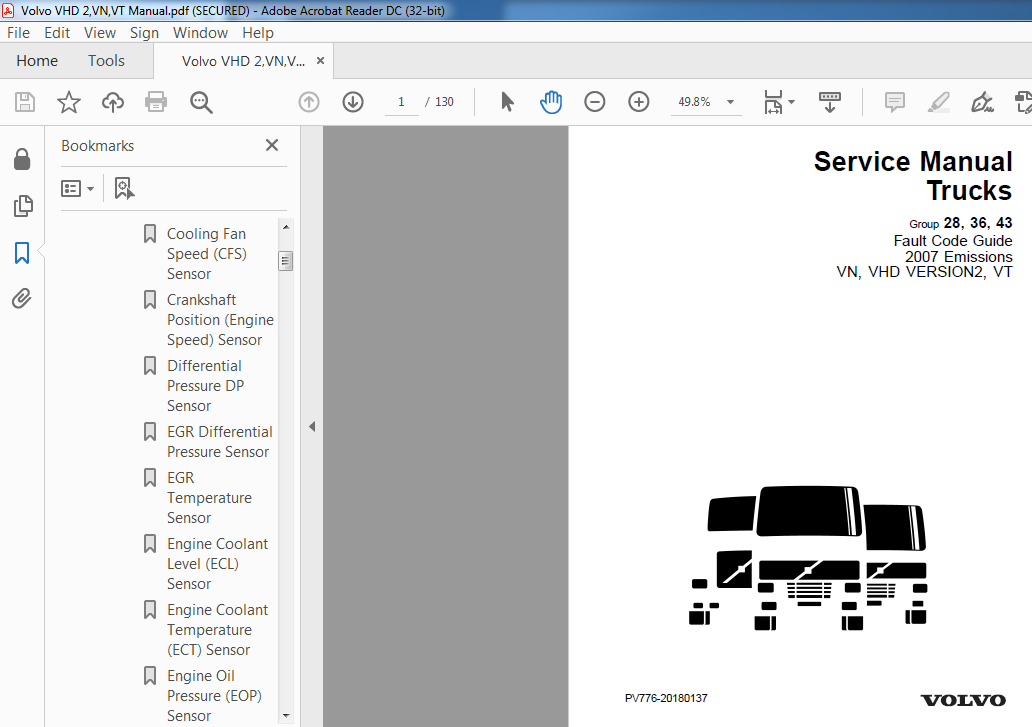Viewport: 1032px width, 727px height.
Task: Open the fit page options dropdown arrow
Action: [792, 102]
